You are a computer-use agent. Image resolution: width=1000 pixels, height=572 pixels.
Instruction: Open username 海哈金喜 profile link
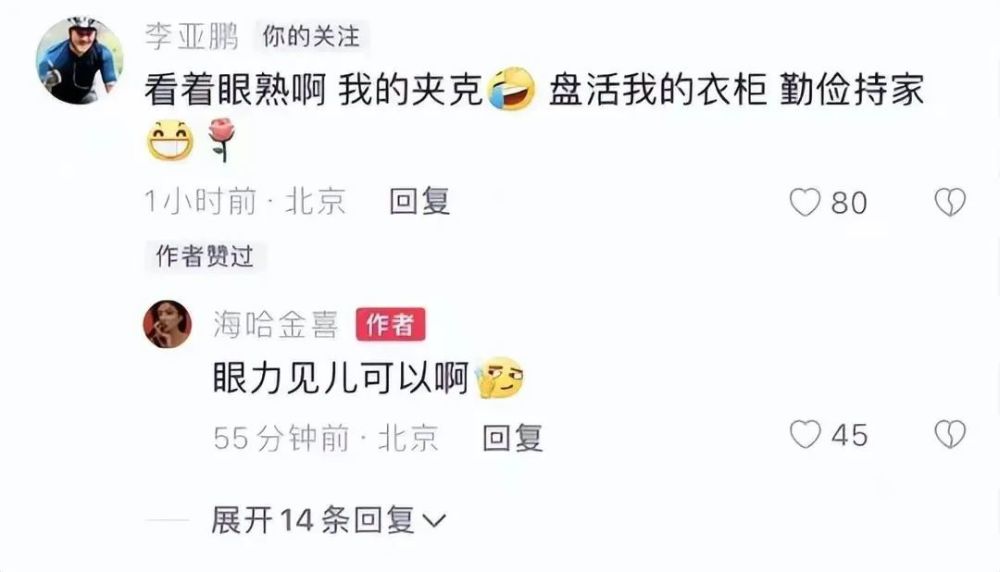pos(276,325)
